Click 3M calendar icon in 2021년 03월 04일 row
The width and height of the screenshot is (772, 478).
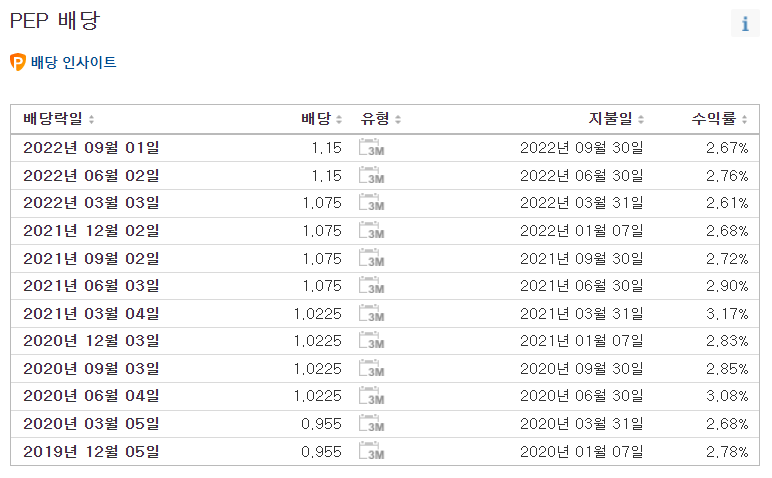pos(372,314)
